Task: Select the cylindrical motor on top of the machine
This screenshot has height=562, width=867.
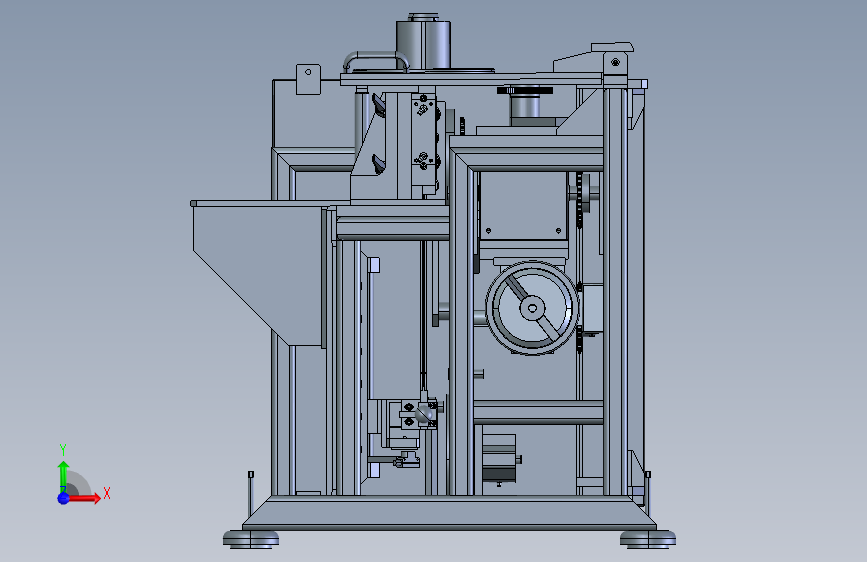Action: tap(423, 43)
